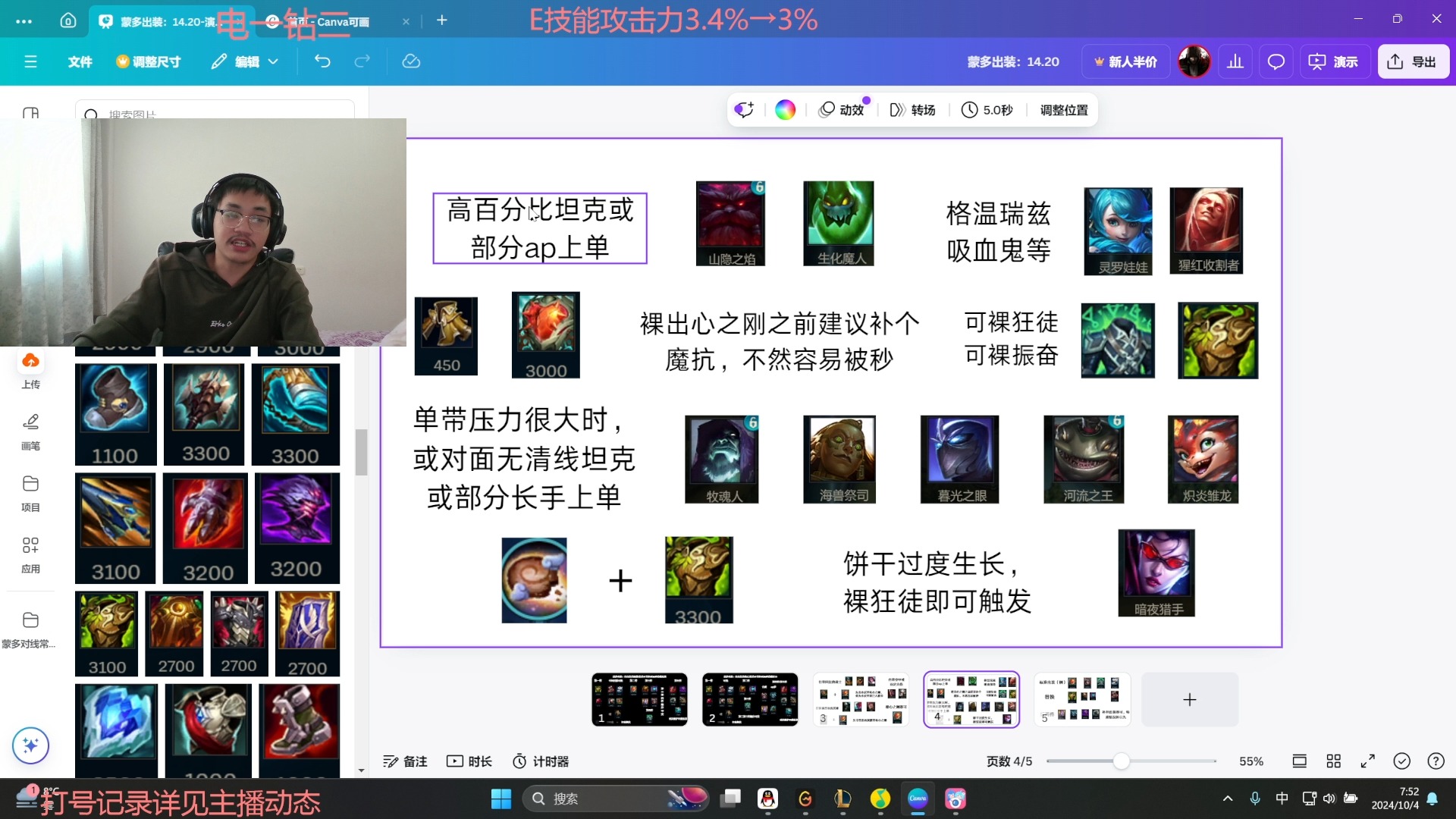The height and width of the screenshot is (819, 1456).
Task: Select the 灵罗娃娃 champion image
Action: click(1118, 231)
